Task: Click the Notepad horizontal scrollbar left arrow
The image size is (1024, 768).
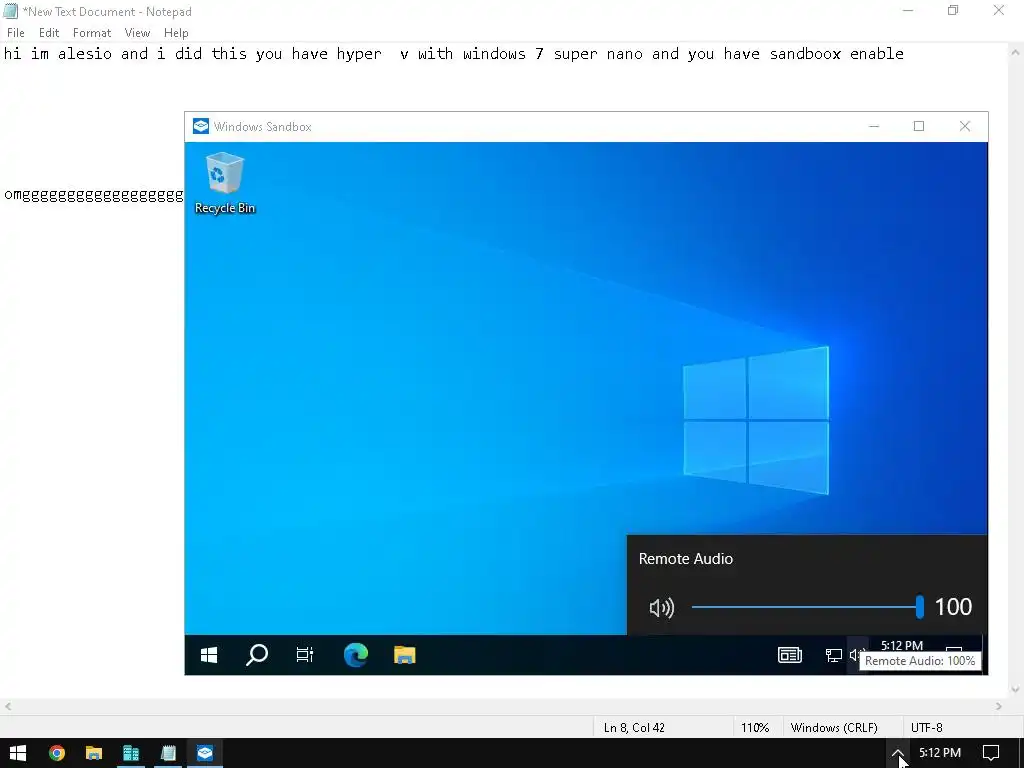Action: [x=8, y=706]
